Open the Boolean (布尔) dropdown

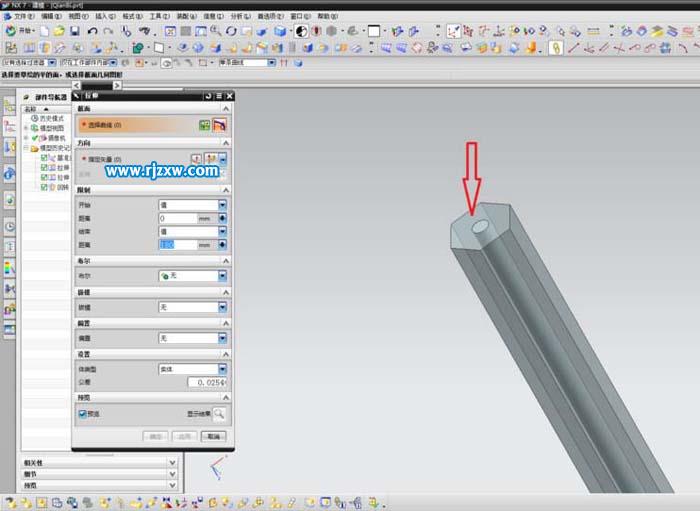pyautogui.click(x=222, y=275)
